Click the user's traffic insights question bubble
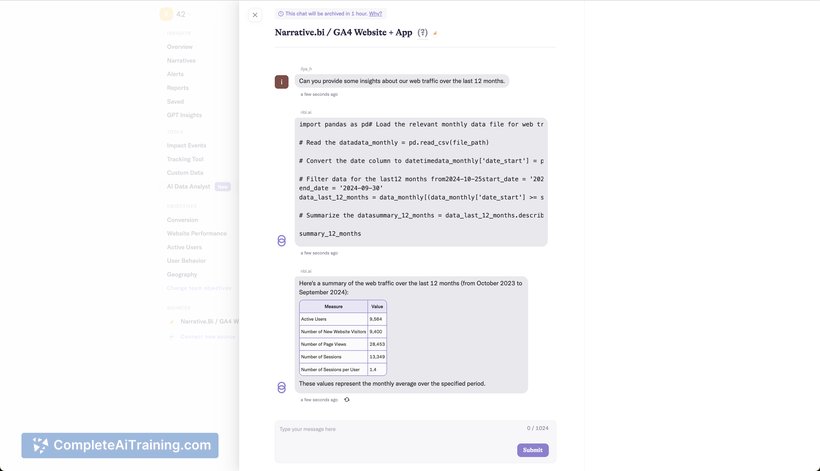 [x=402, y=81]
